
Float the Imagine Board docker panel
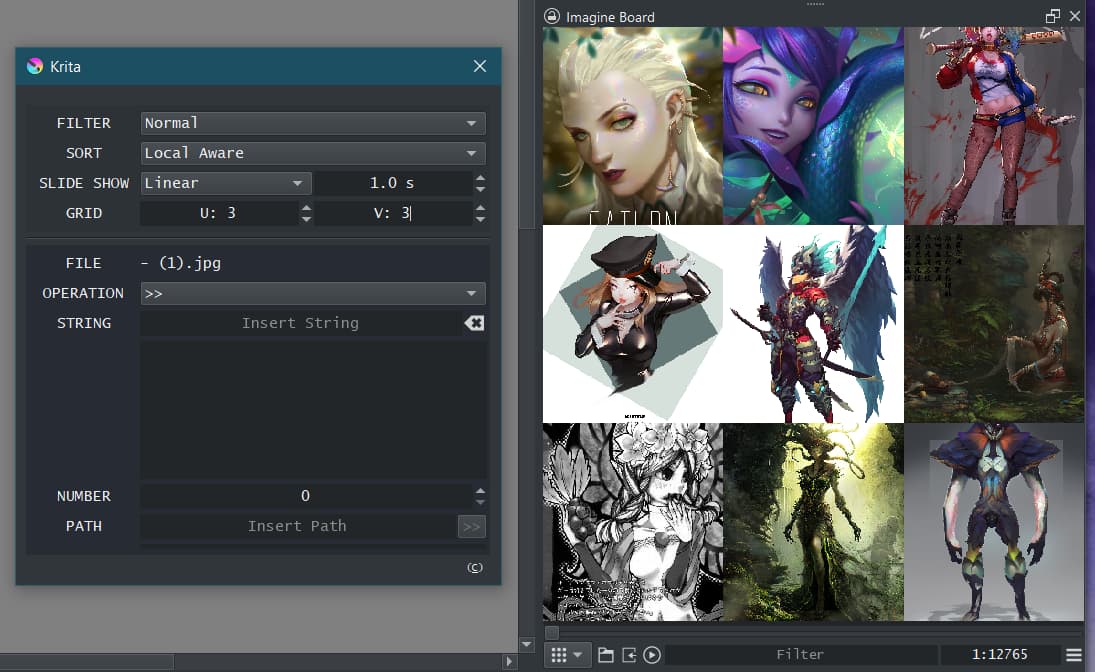point(1052,16)
